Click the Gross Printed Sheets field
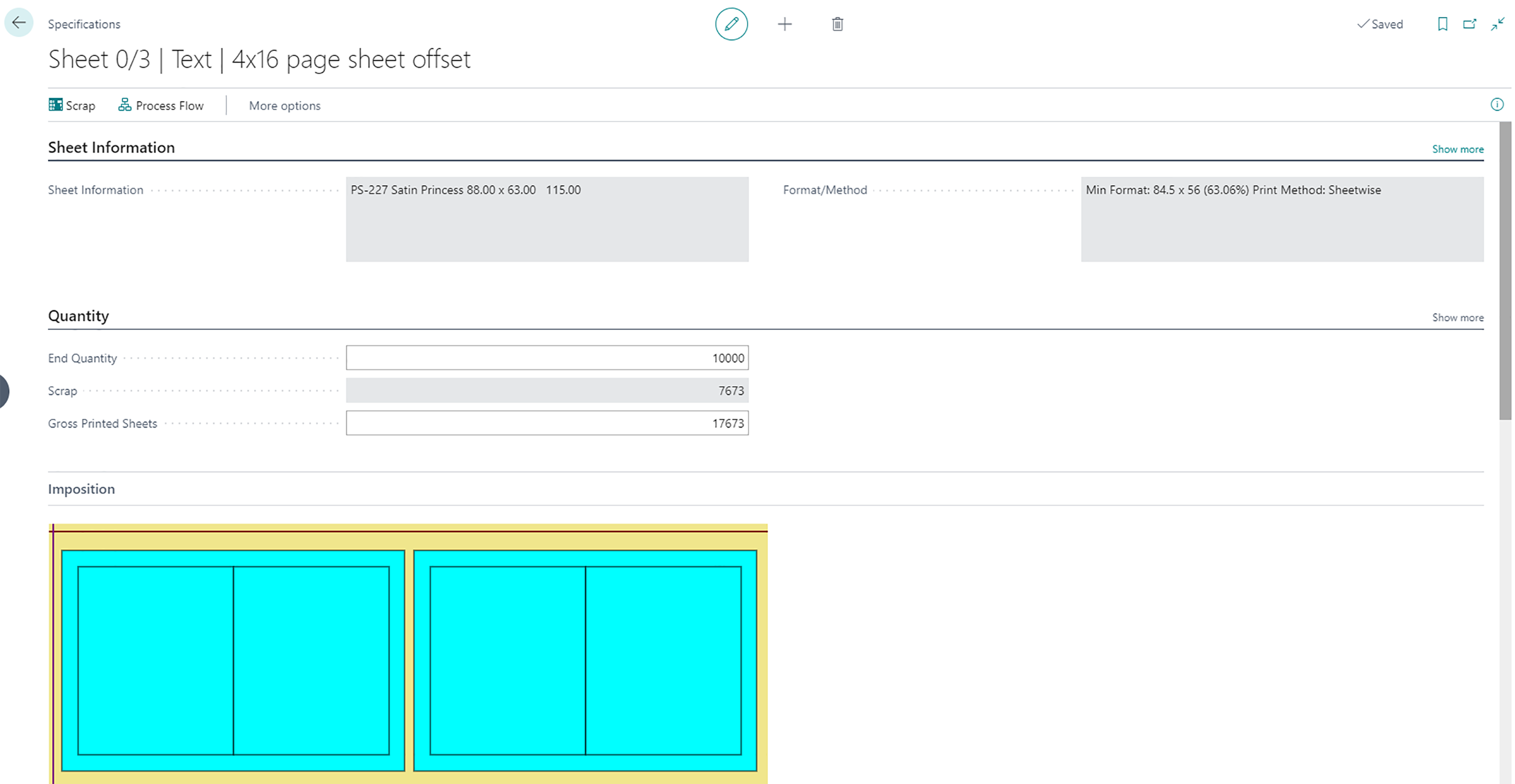This screenshot has height=784, width=1515. pos(547,423)
